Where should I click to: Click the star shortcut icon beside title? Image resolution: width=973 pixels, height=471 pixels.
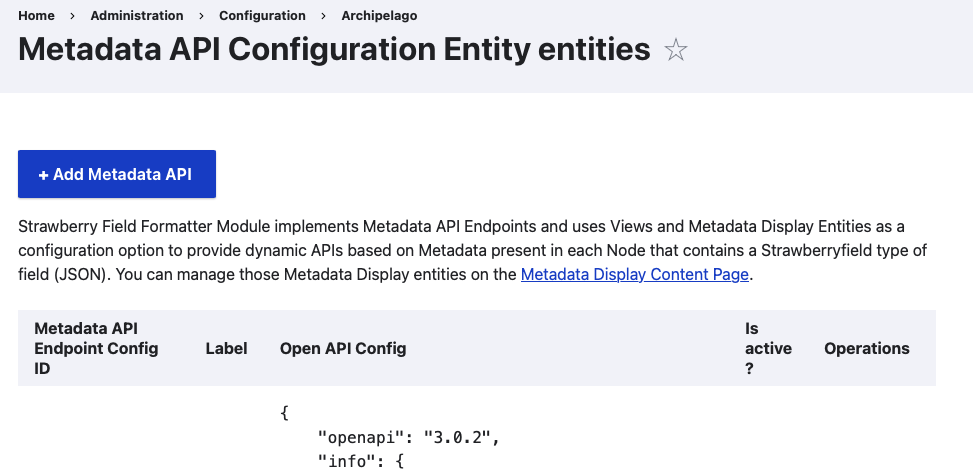point(677,50)
